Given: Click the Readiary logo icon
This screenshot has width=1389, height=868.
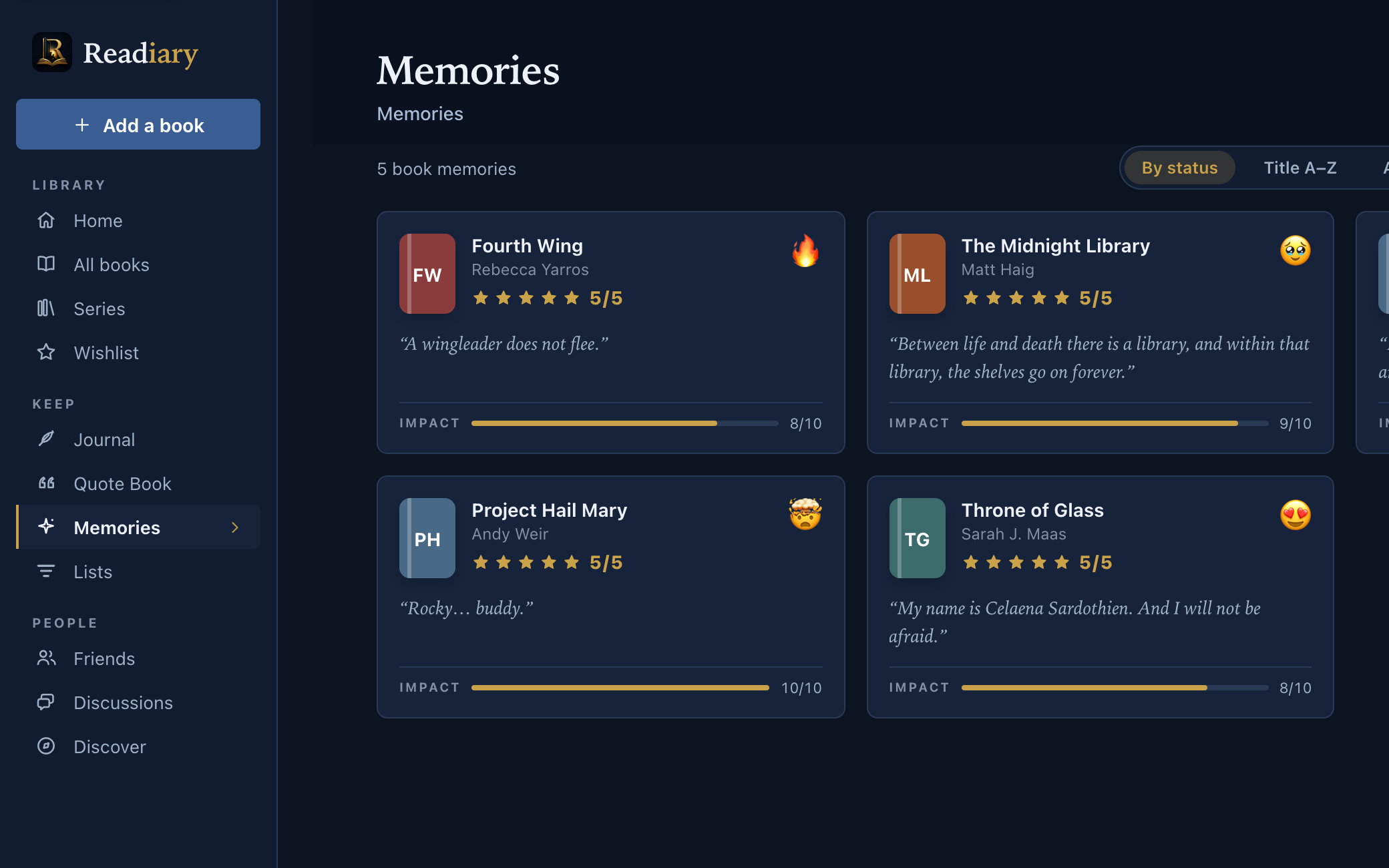Looking at the screenshot, I should point(52,52).
